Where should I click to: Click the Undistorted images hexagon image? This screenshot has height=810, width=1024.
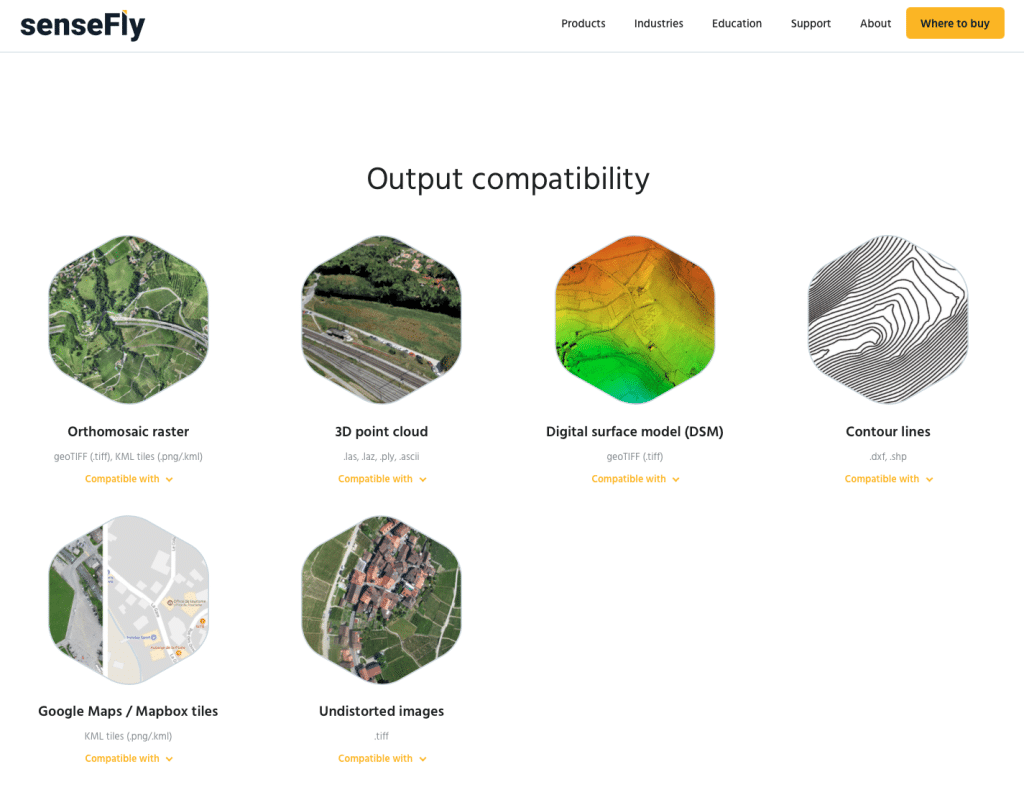381,600
